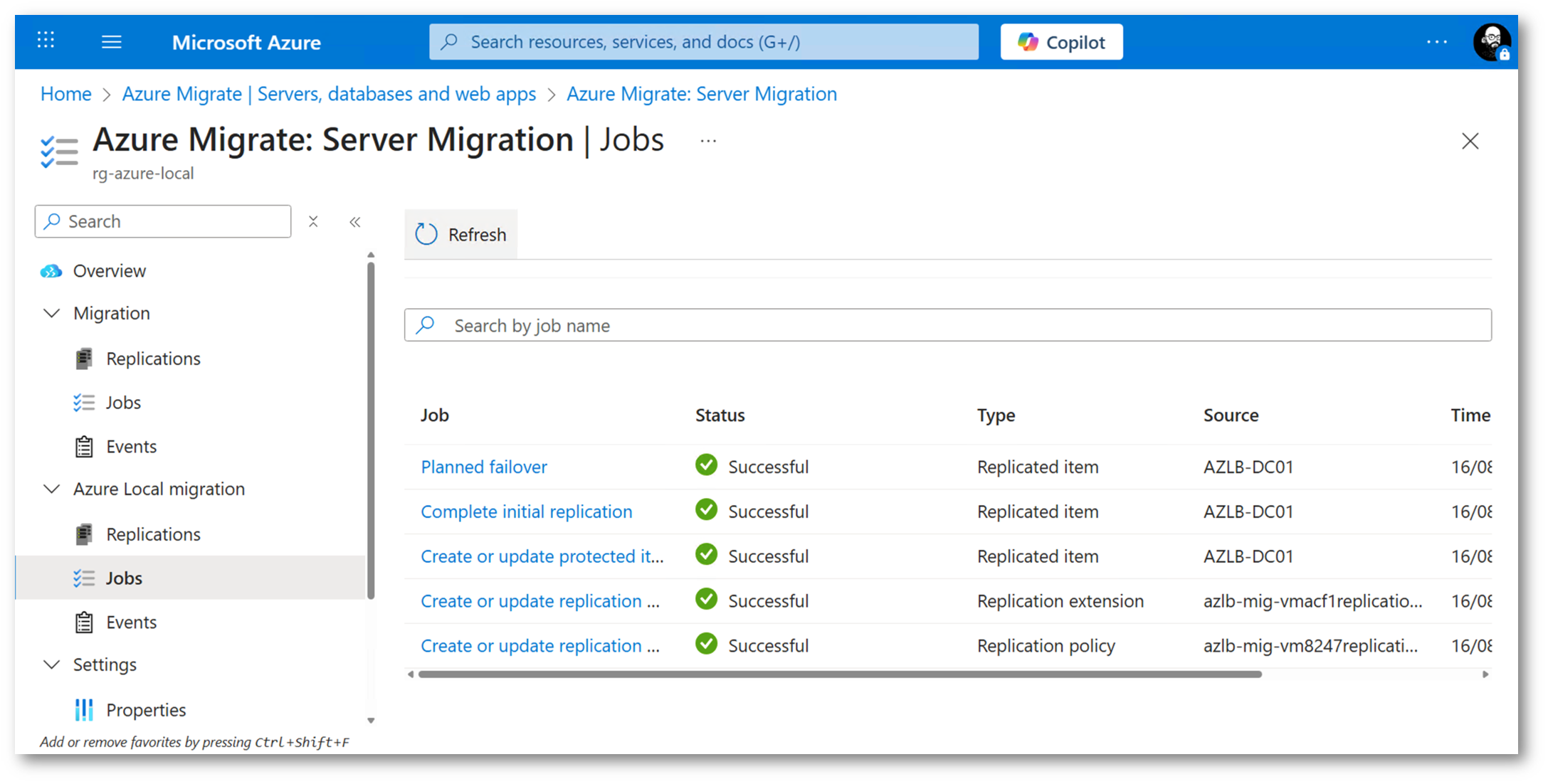Screen dimensions: 1548x784
Task: Open Replications under Azure Local migration
Action: click(x=152, y=534)
